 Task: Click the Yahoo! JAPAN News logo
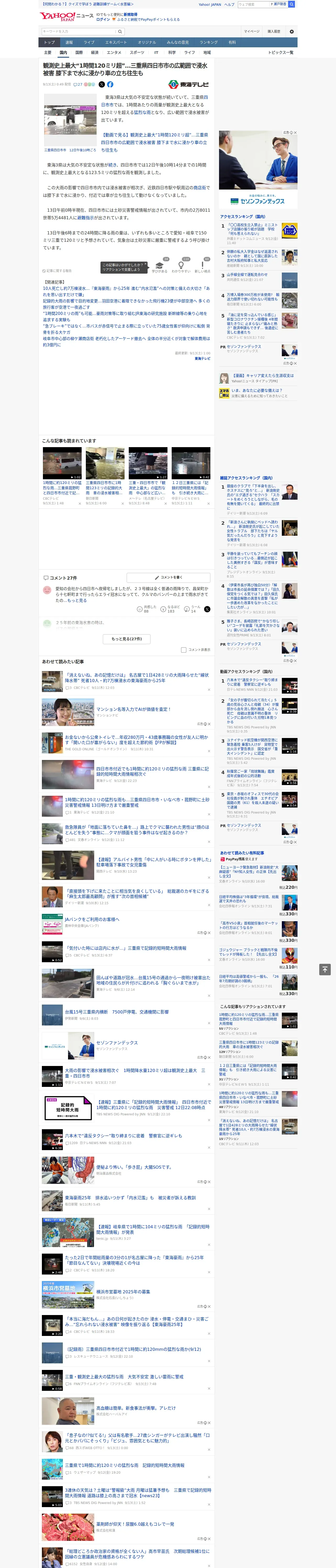66,16
